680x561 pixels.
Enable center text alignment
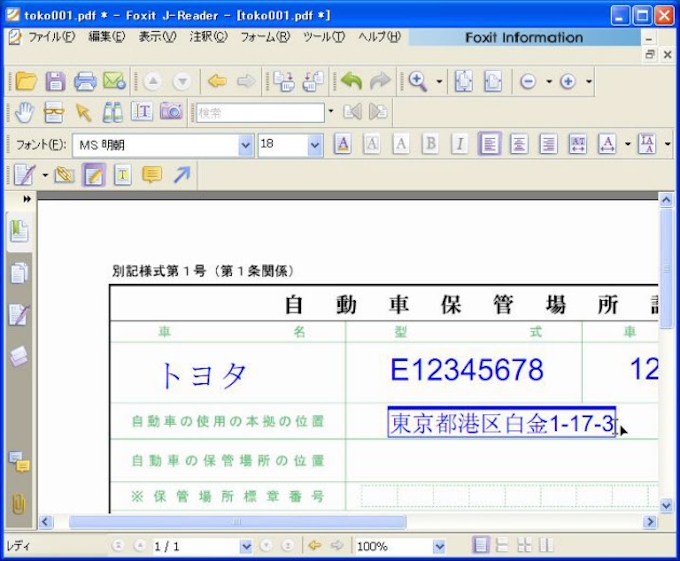[518, 144]
